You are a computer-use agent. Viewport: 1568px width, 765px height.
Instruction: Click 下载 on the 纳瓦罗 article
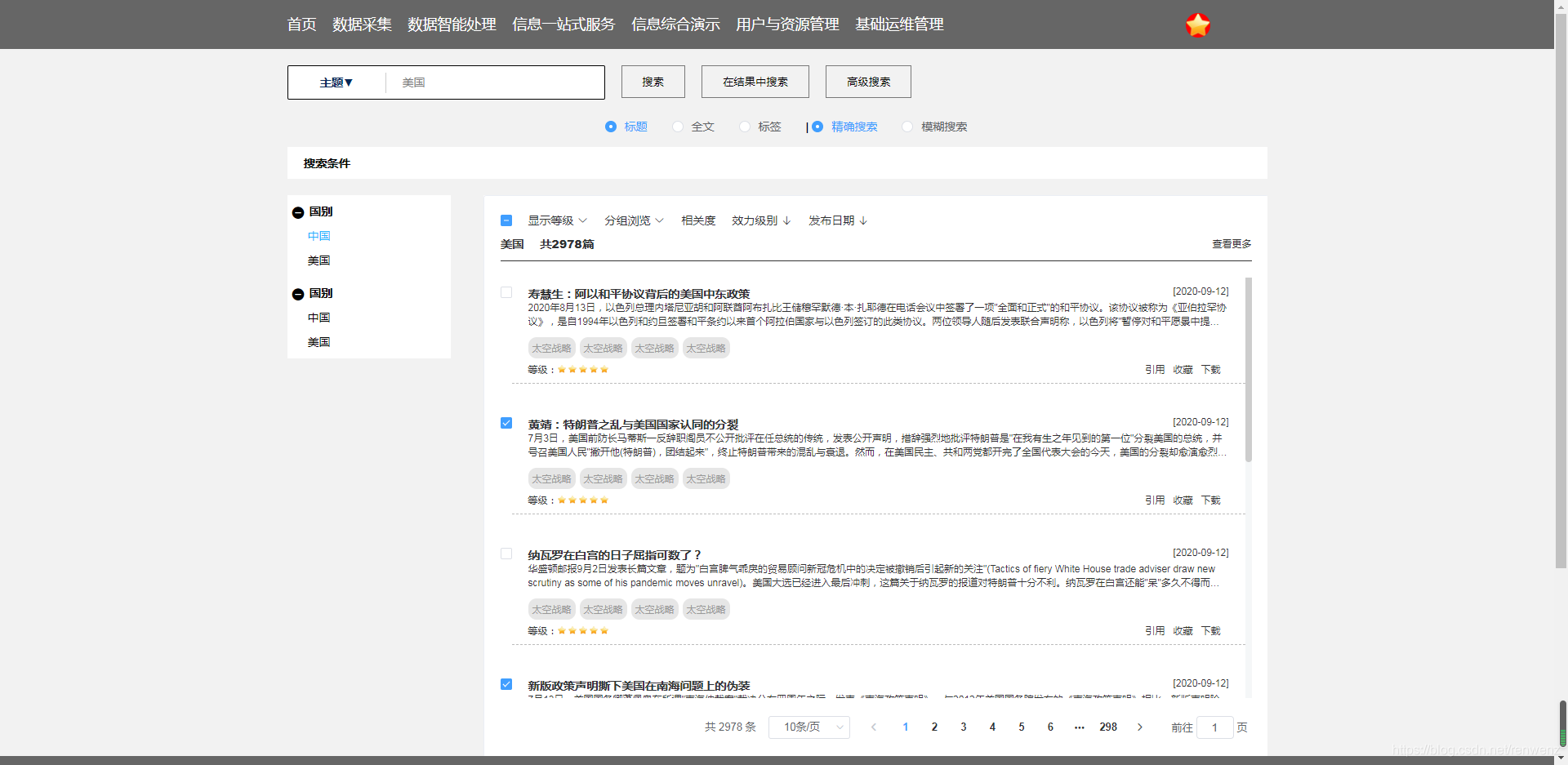coord(1211,631)
